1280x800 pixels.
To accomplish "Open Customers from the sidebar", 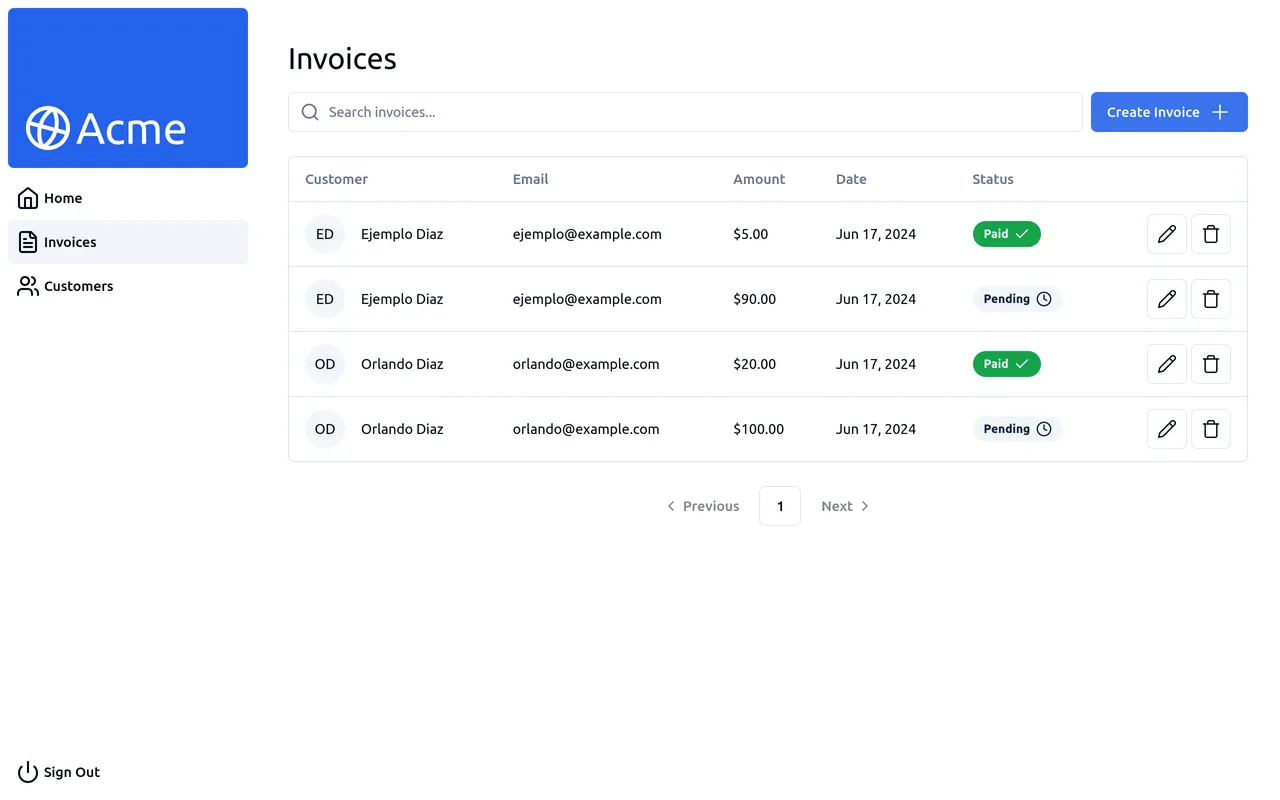I will point(78,286).
